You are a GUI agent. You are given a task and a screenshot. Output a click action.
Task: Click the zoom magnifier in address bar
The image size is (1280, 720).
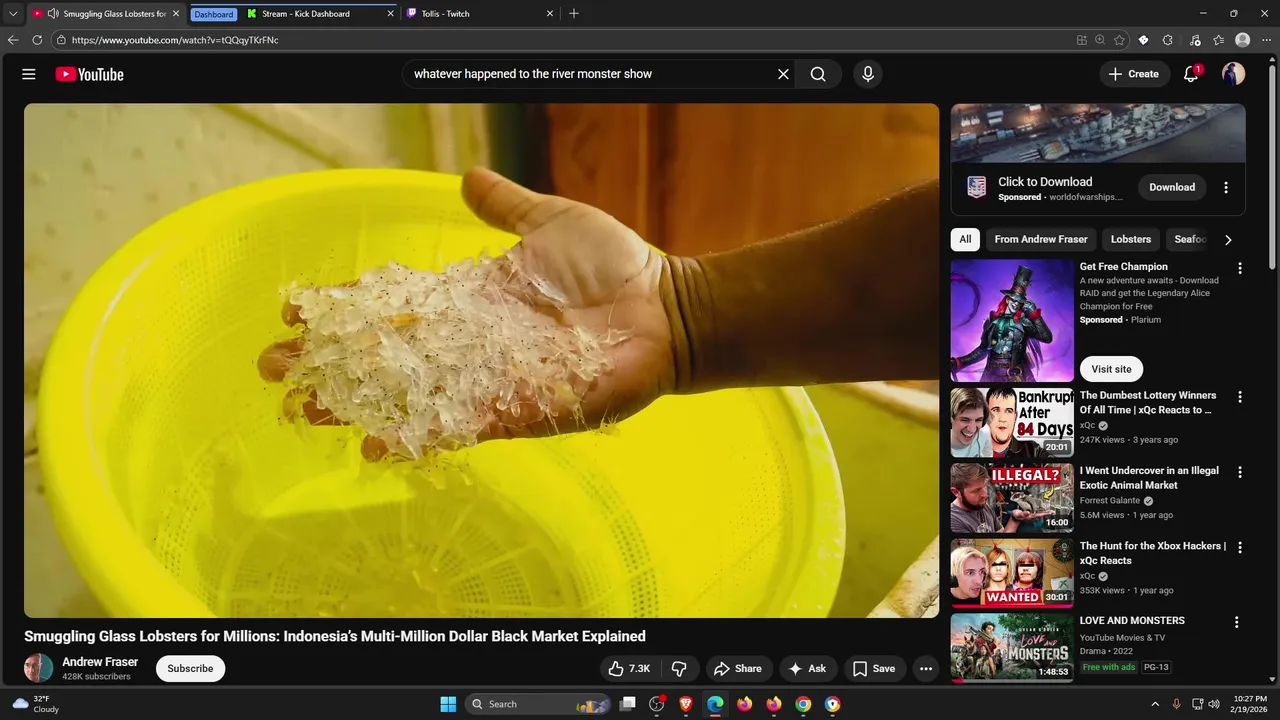coord(1100,40)
